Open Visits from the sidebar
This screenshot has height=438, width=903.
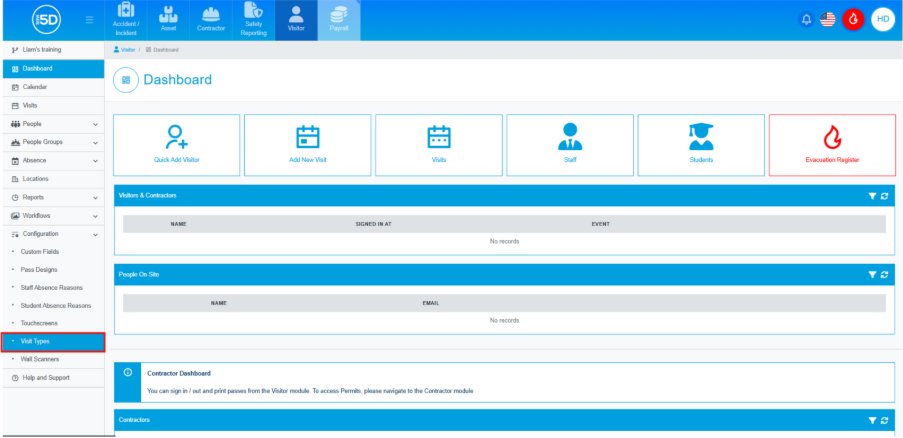click(x=54, y=106)
